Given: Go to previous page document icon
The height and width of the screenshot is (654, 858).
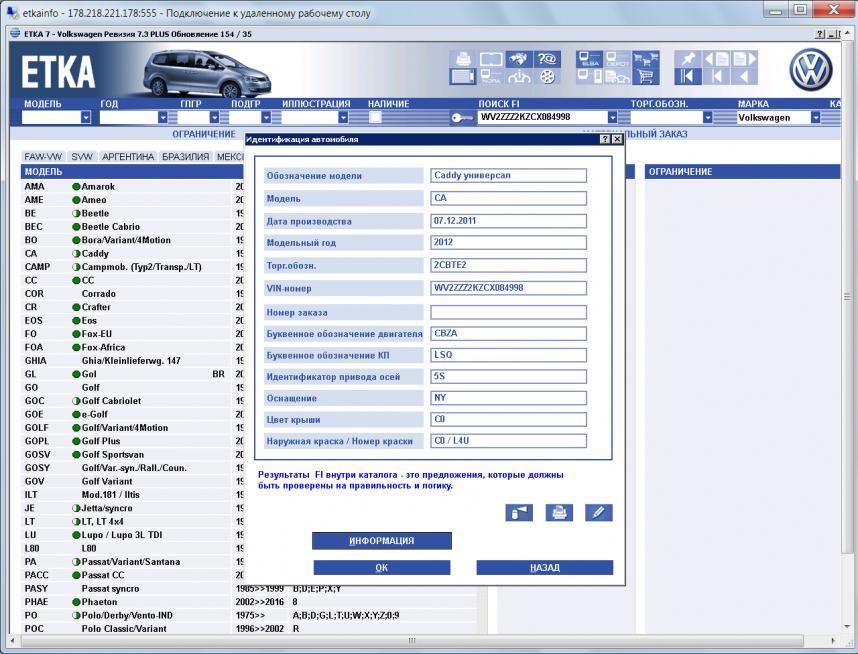Looking at the screenshot, I should [x=716, y=59].
